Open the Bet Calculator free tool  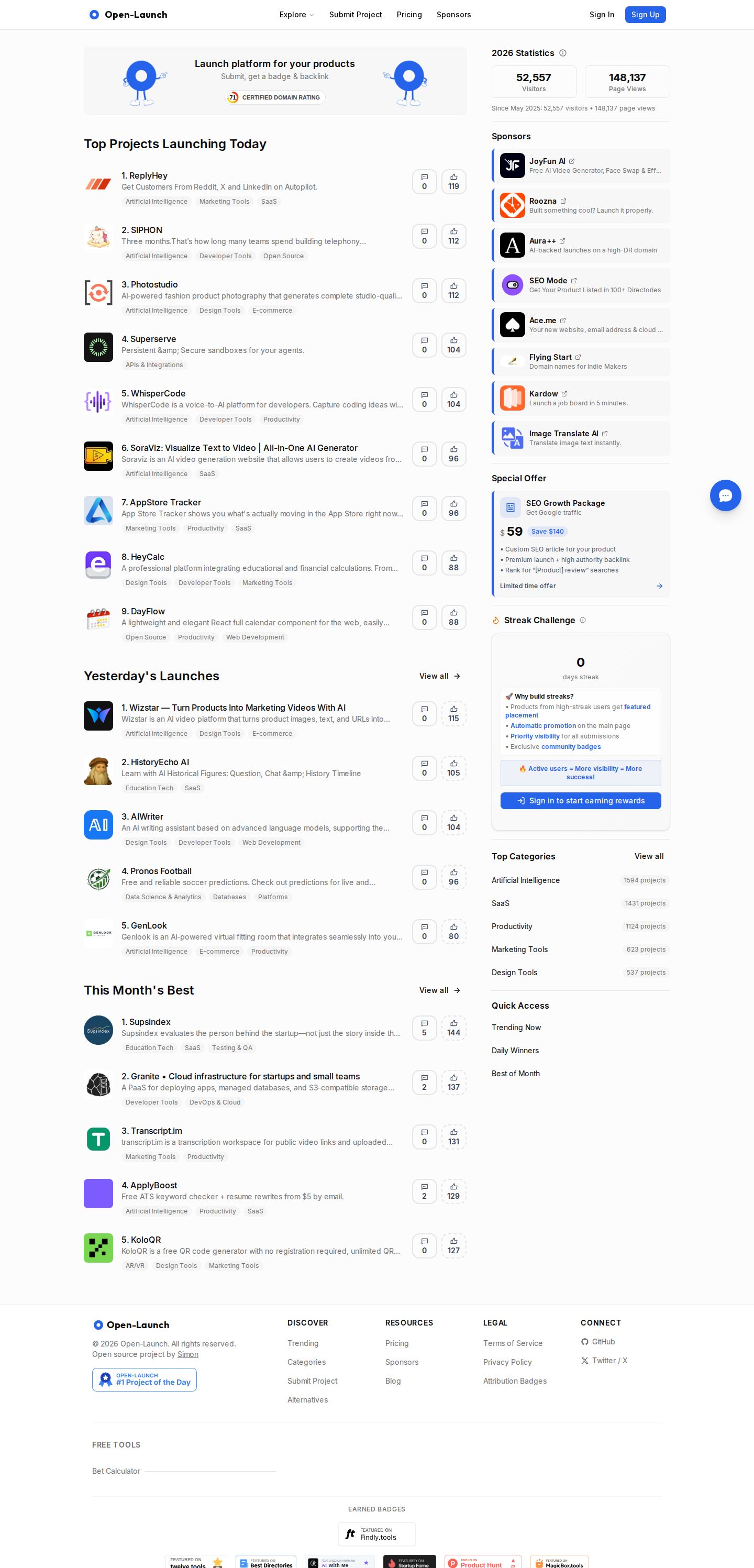point(116,1471)
